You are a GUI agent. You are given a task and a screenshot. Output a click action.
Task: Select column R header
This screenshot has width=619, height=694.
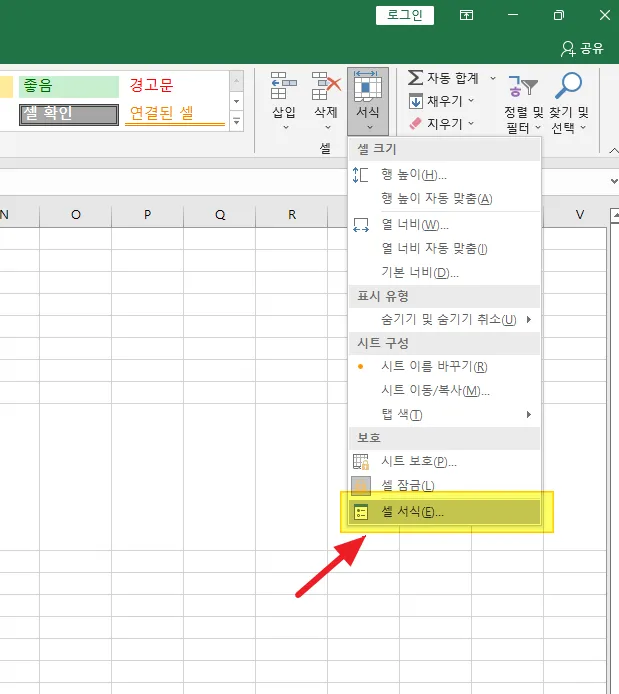click(292, 215)
